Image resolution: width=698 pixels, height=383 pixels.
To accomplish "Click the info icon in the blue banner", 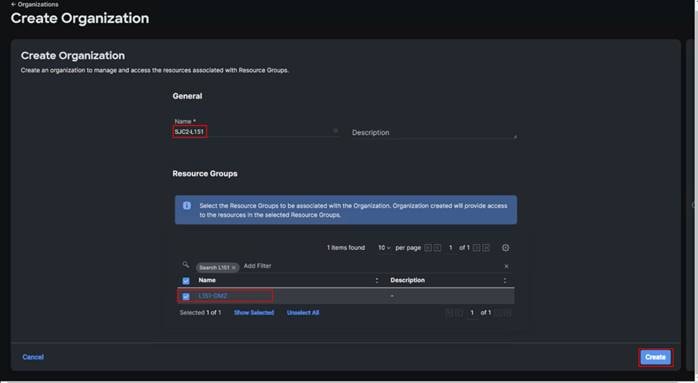I will coord(187,206).
